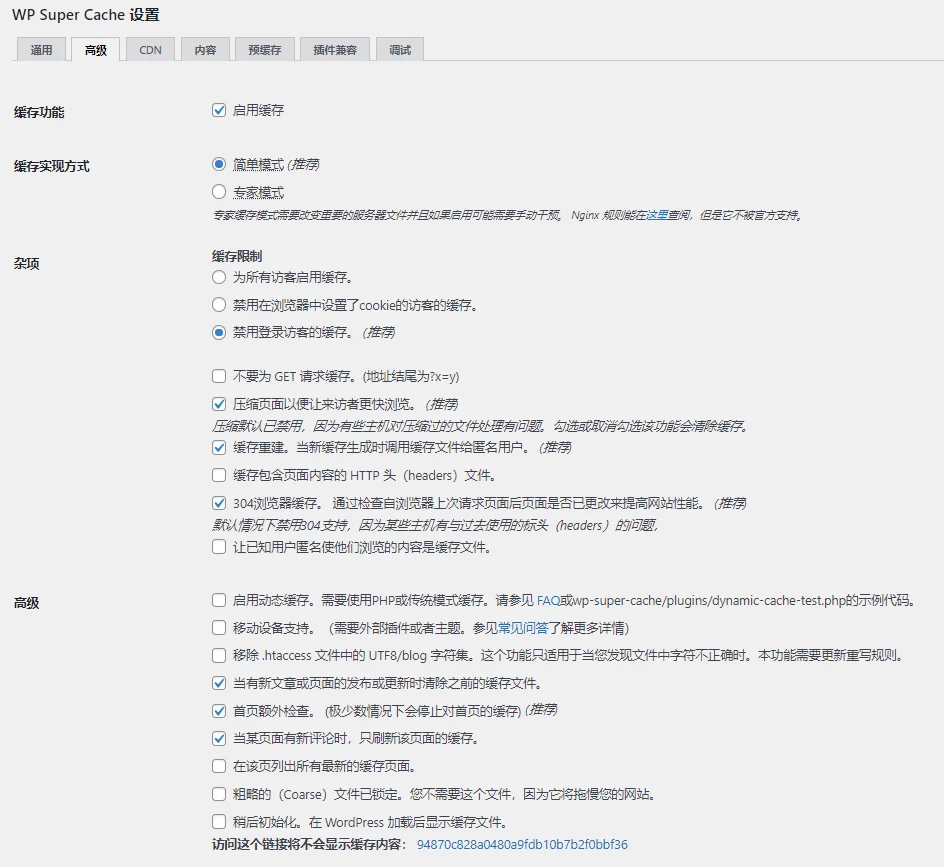
Task: Check 不要为 GET 请求缓存 checkbox
Action: coord(219,376)
